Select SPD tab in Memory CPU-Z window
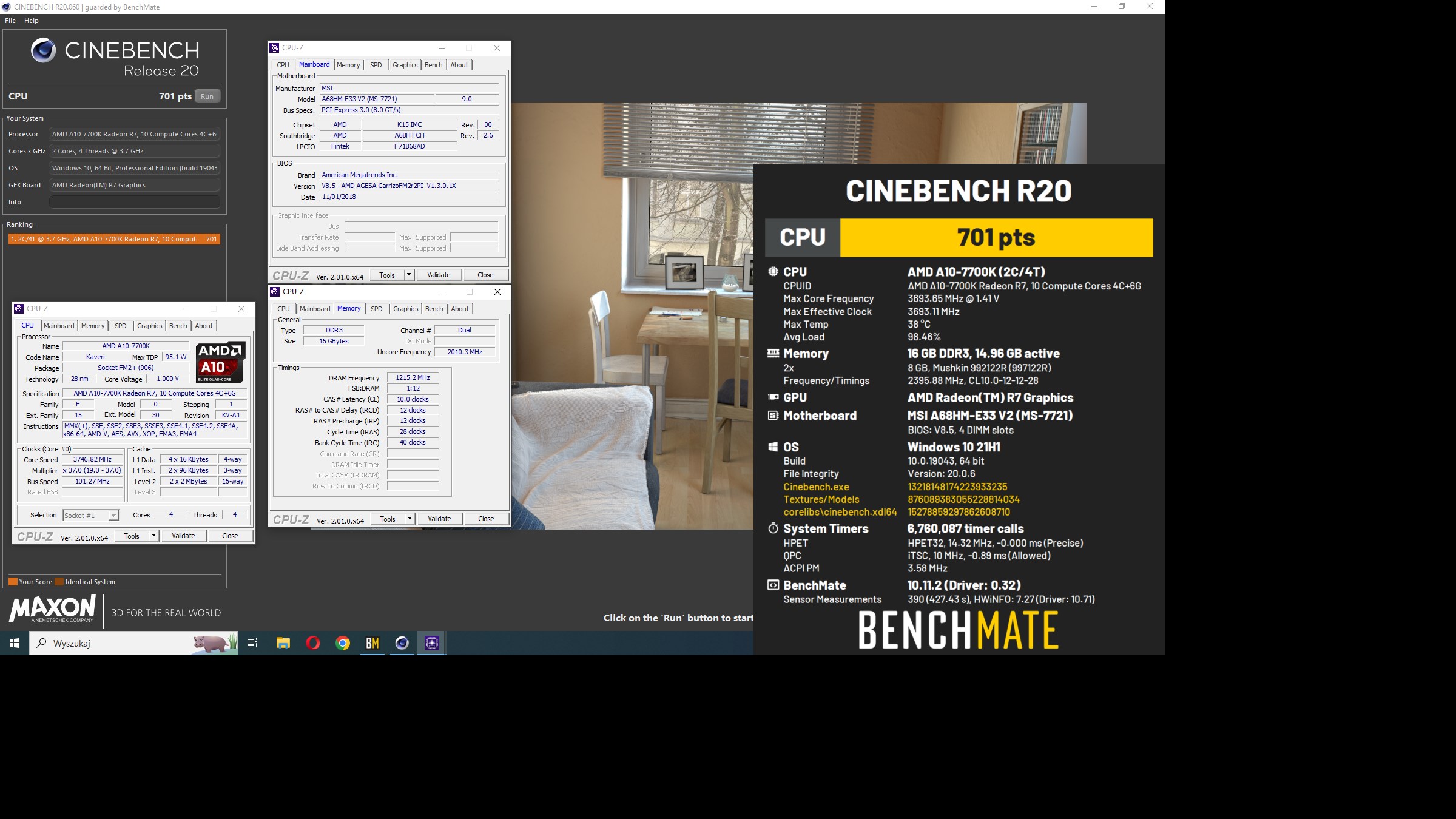 click(x=377, y=309)
